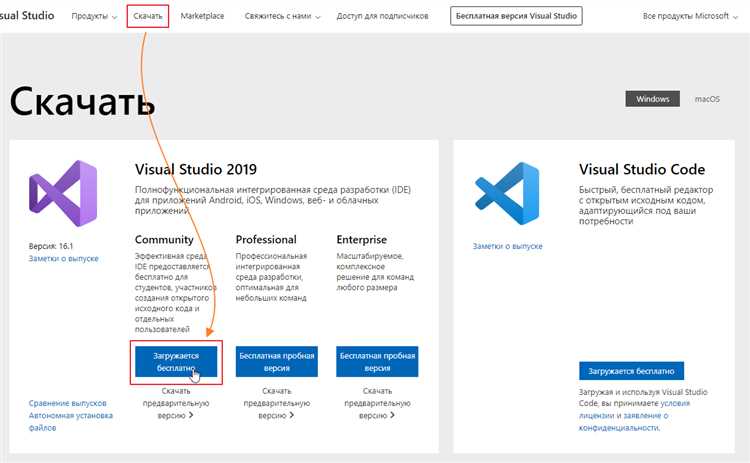This screenshot has width=750, height=463.
Task: Click Загружается бесплатно for Visual Studio Code
Action: pyautogui.click(x=631, y=371)
